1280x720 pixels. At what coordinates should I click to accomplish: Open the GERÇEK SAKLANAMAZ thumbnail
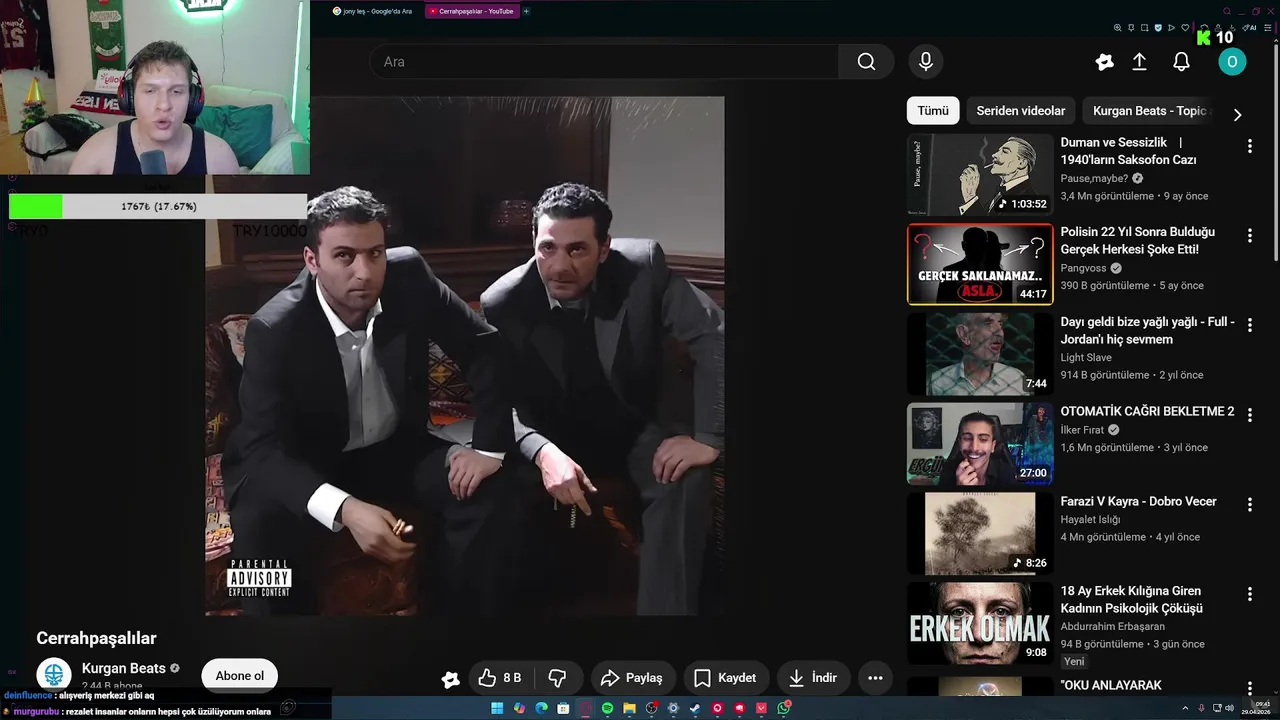pyautogui.click(x=980, y=264)
